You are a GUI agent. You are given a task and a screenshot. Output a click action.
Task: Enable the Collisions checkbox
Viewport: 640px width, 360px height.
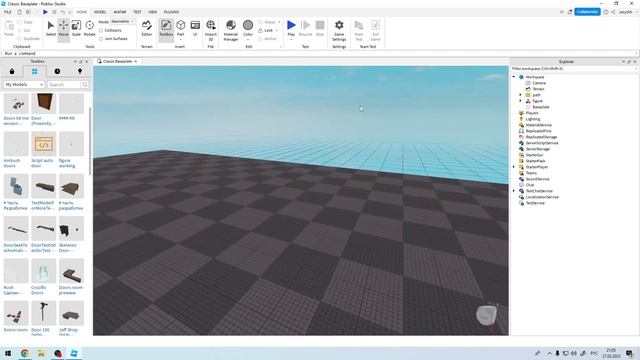(101, 30)
